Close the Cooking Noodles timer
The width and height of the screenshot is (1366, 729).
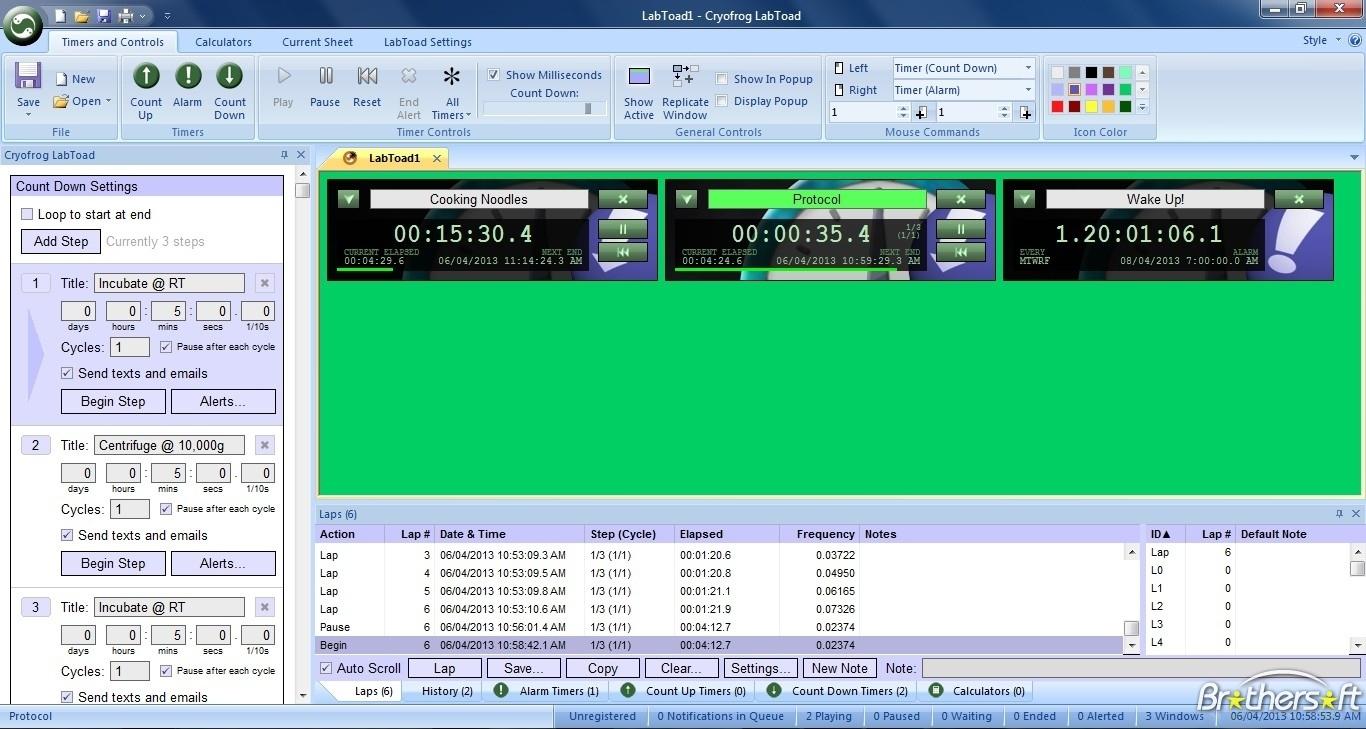click(623, 199)
